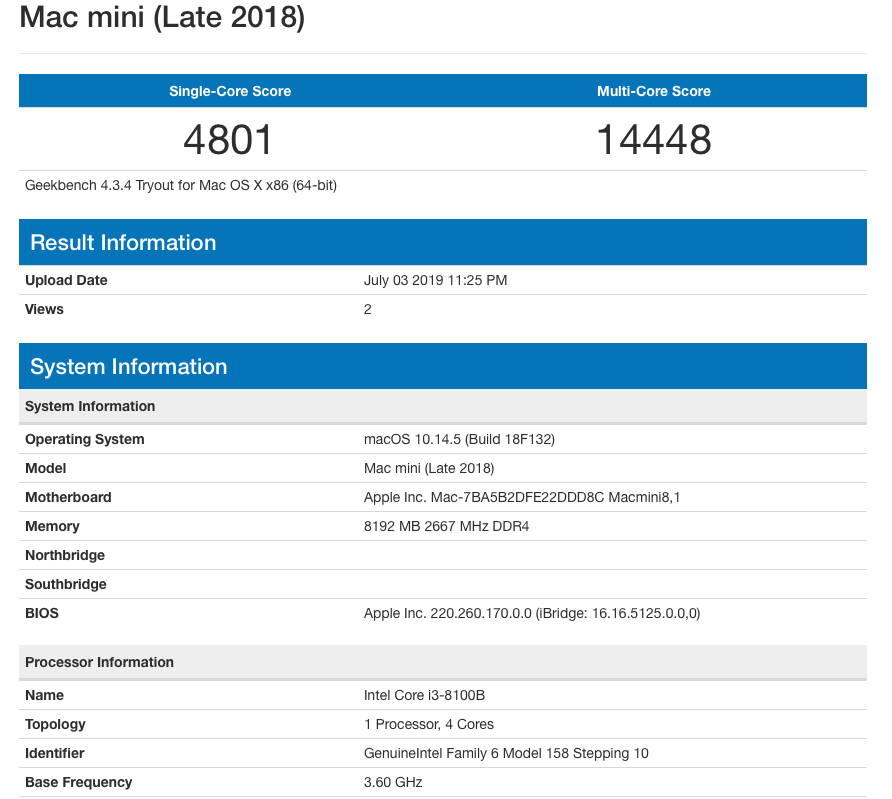Click the base frequency value "3.60 GHz"
Viewport: 892px width, 799px height.
393,783
